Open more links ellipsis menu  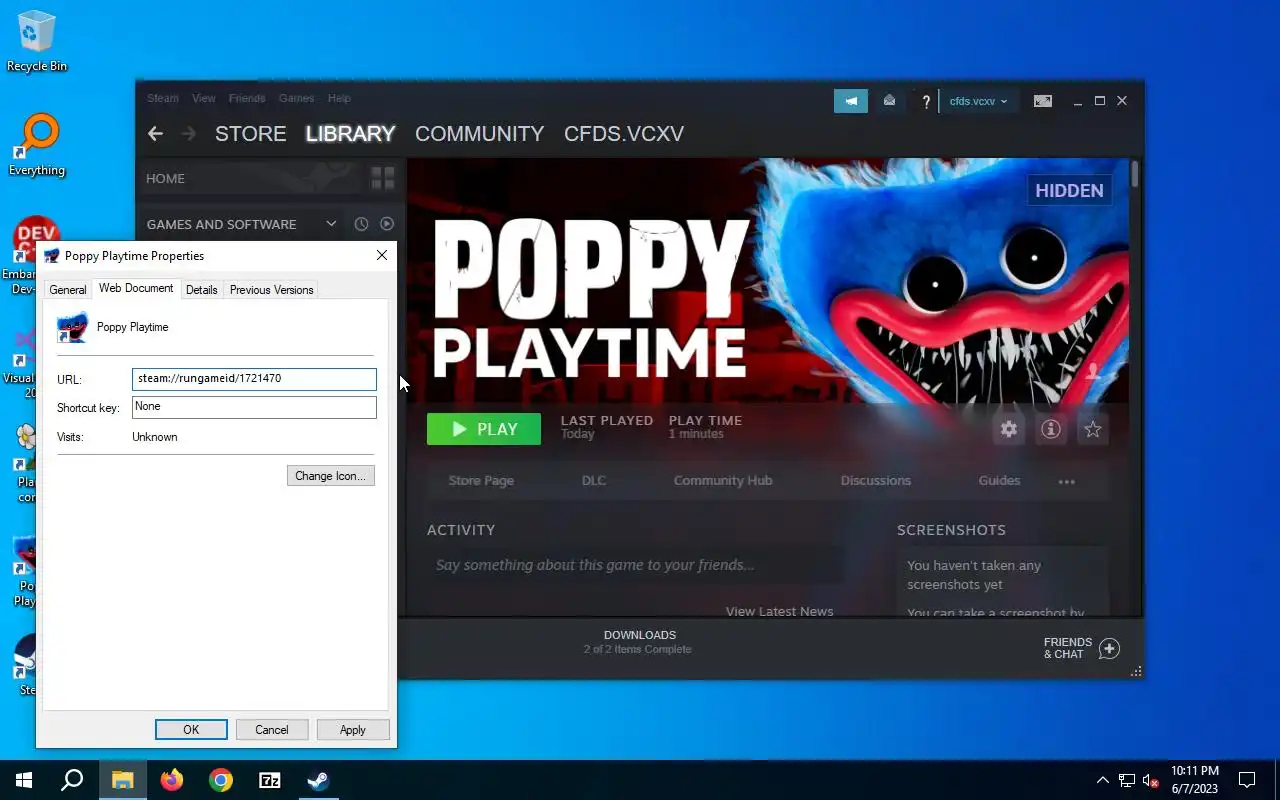click(1067, 481)
